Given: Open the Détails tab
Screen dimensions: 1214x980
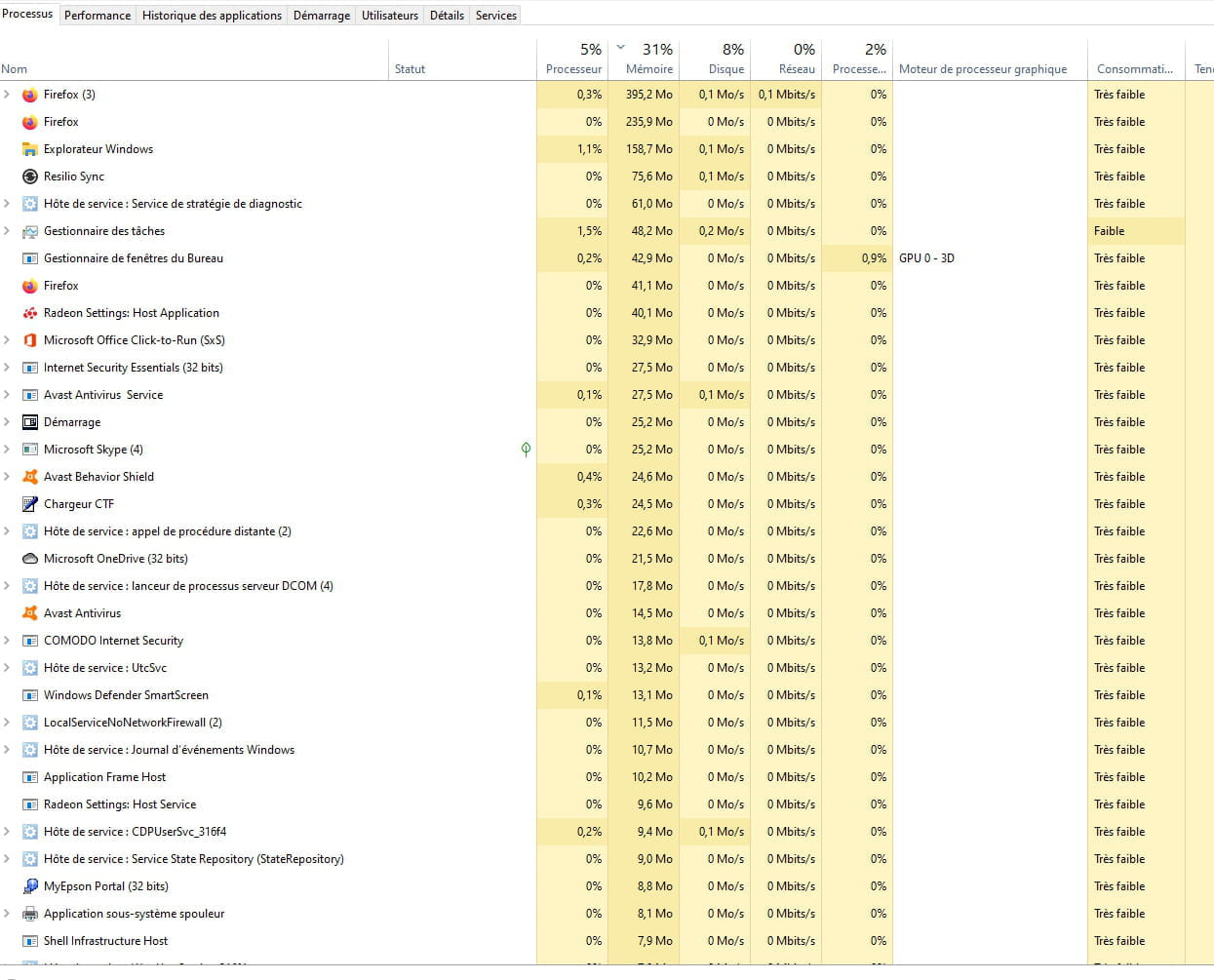Looking at the screenshot, I should [447, 16].
